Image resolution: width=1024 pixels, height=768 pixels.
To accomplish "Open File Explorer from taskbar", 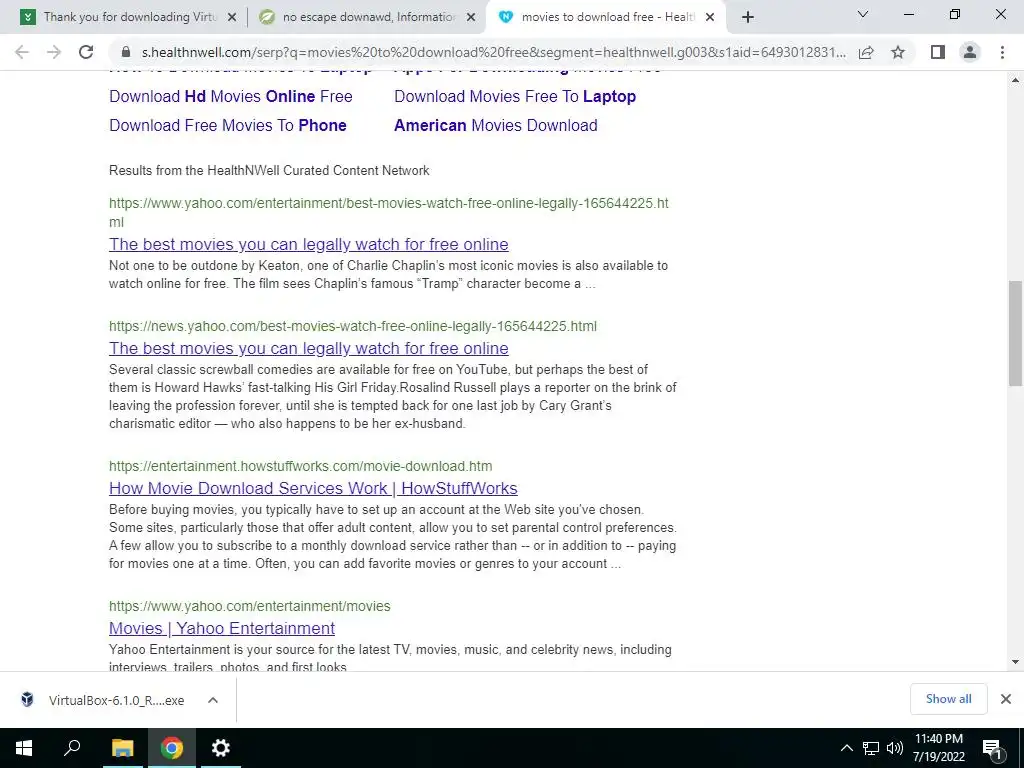I will [122, 748].
